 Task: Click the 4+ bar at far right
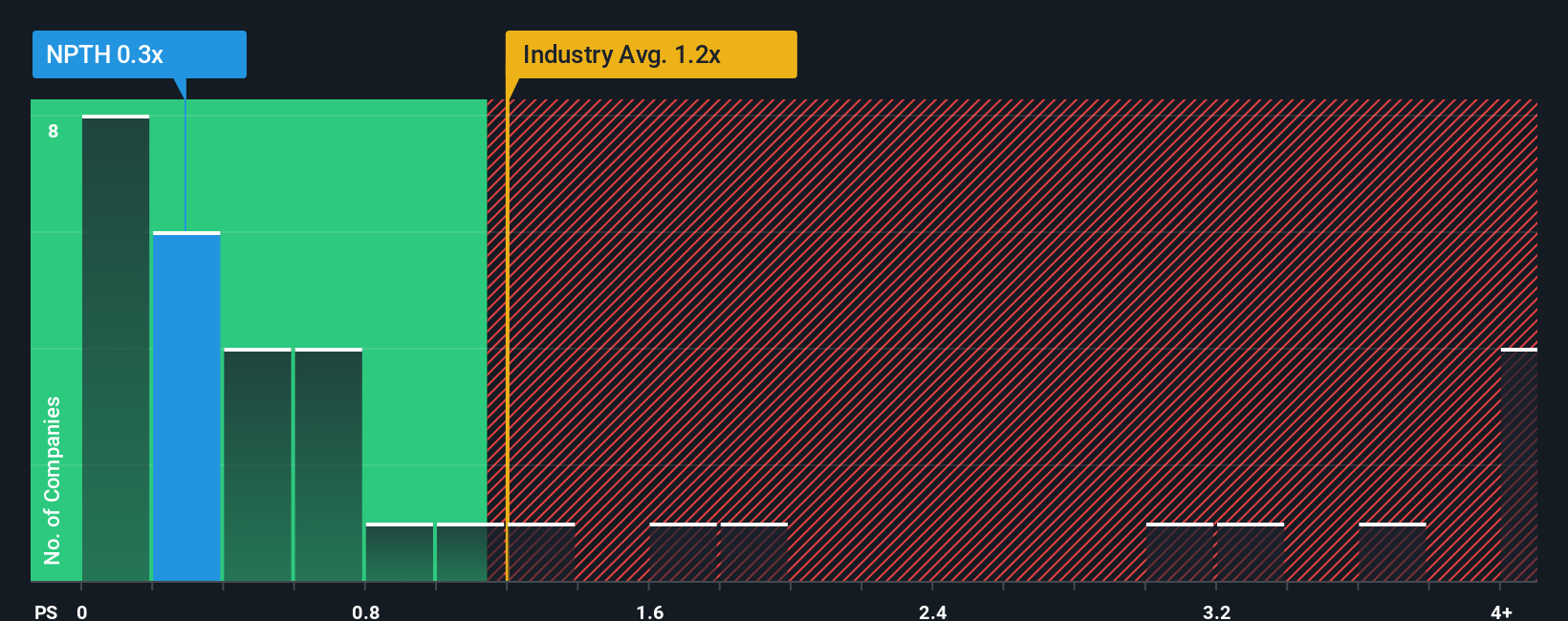[x=1519, y=464]
